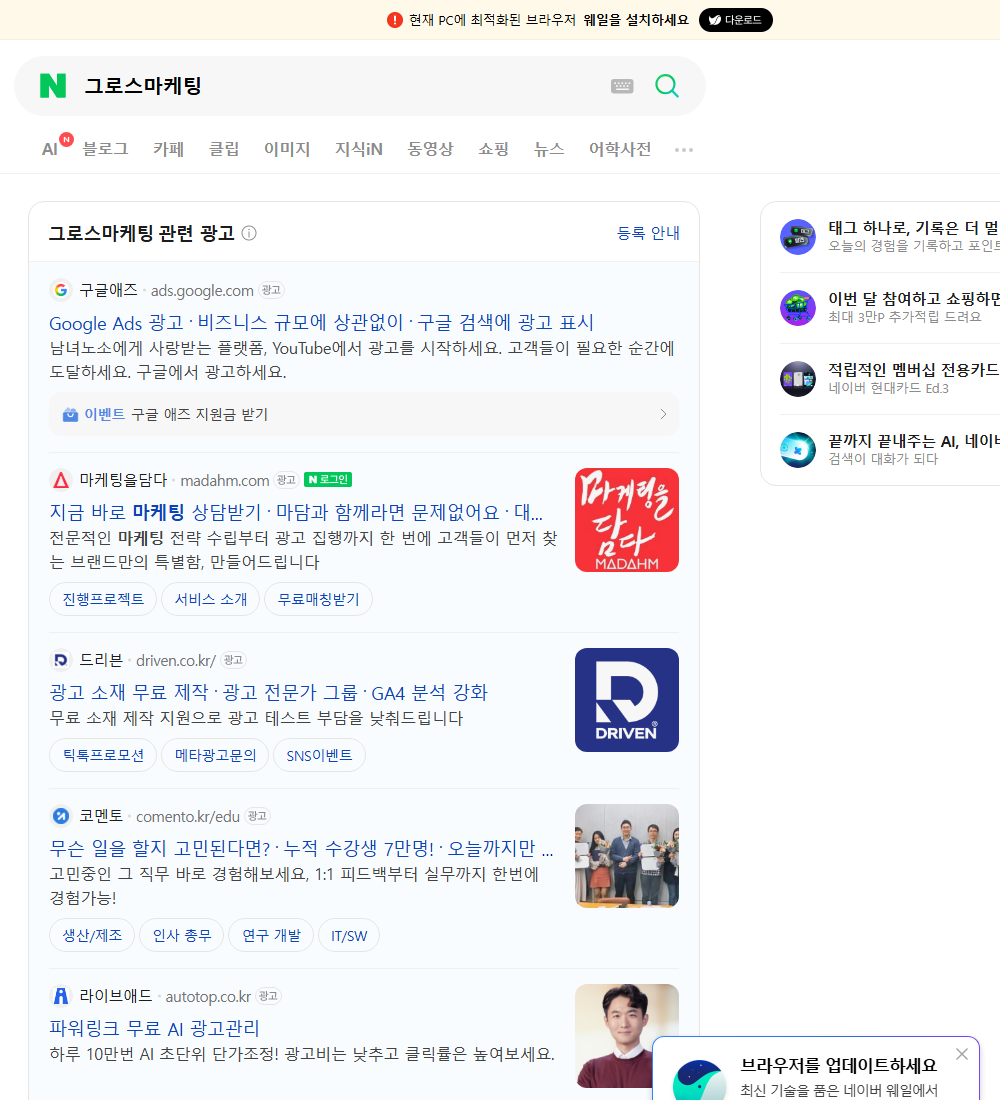Click the 틱톡프로모션 chip

(103, 755)
